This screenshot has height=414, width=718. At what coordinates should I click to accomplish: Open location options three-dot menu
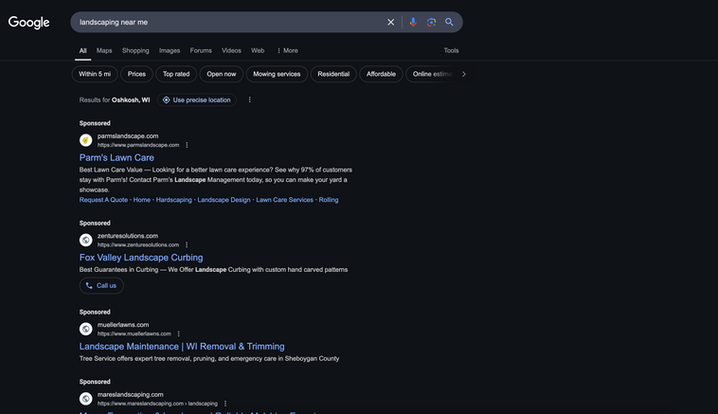(250, 100)
